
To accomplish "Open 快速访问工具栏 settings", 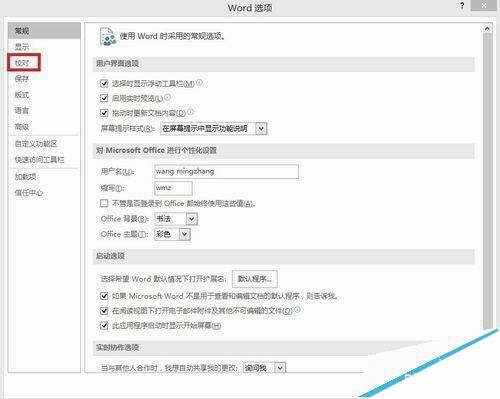I will point(39,160).
